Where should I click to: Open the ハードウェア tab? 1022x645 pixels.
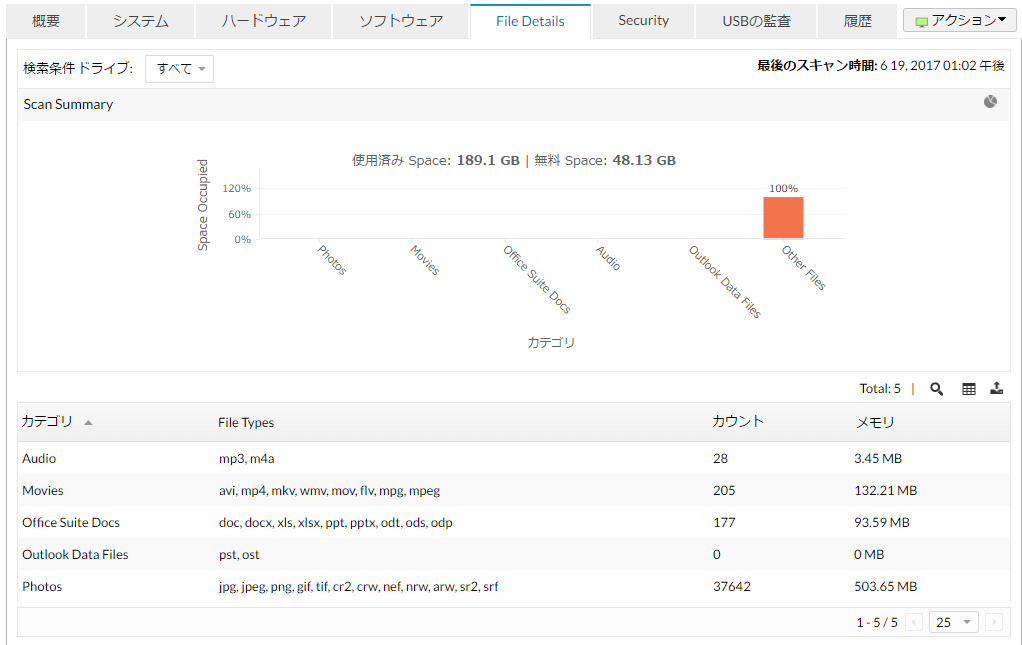(263, 21)
